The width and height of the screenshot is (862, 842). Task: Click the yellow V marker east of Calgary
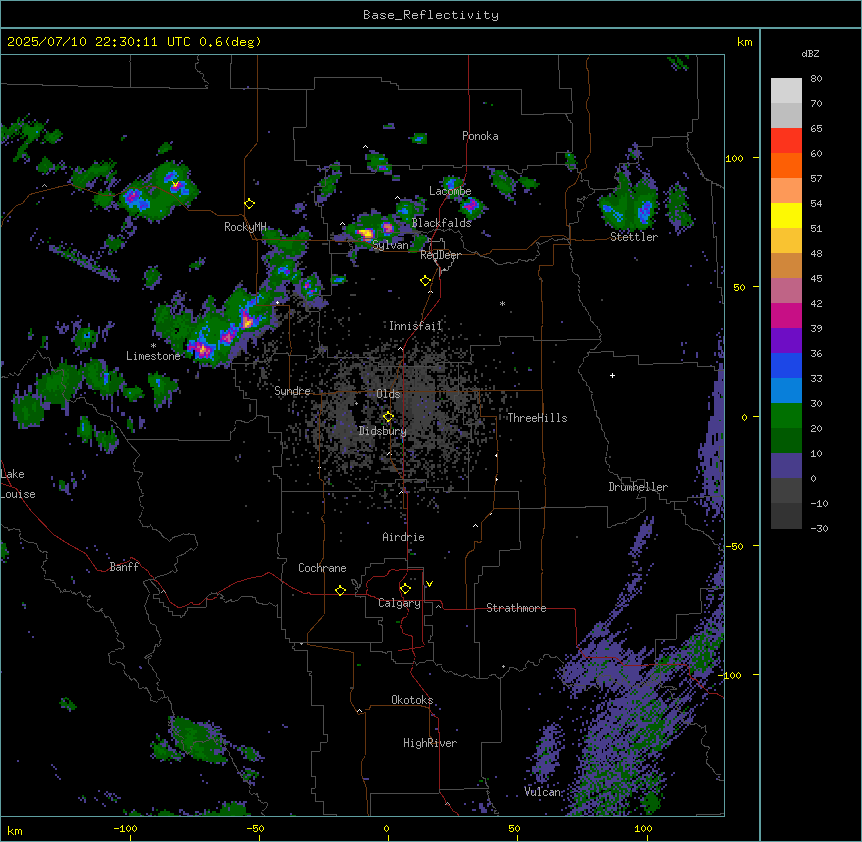pos(429,584)
